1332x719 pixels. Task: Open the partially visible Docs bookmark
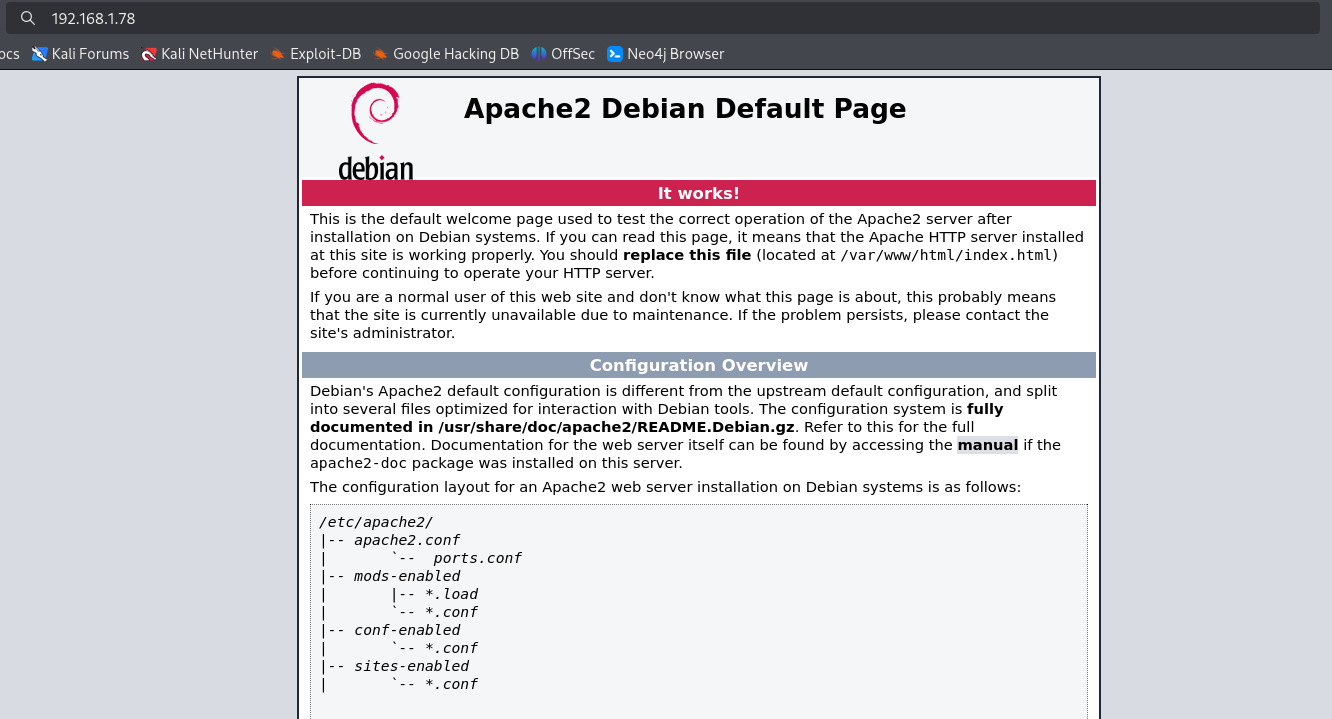pyautogui.click(x=9, y=54)
